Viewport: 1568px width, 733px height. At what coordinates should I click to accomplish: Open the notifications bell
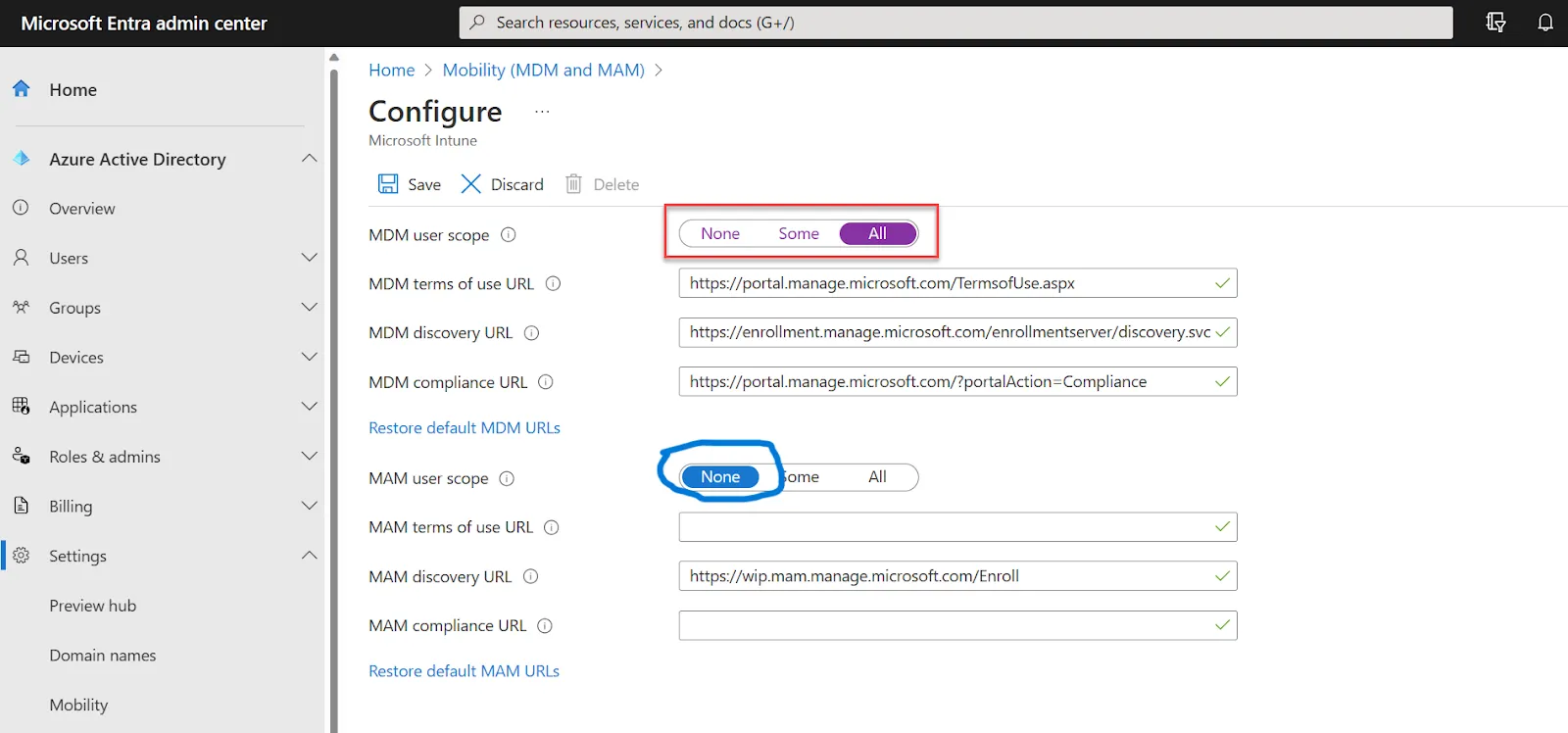(1545, 23)
